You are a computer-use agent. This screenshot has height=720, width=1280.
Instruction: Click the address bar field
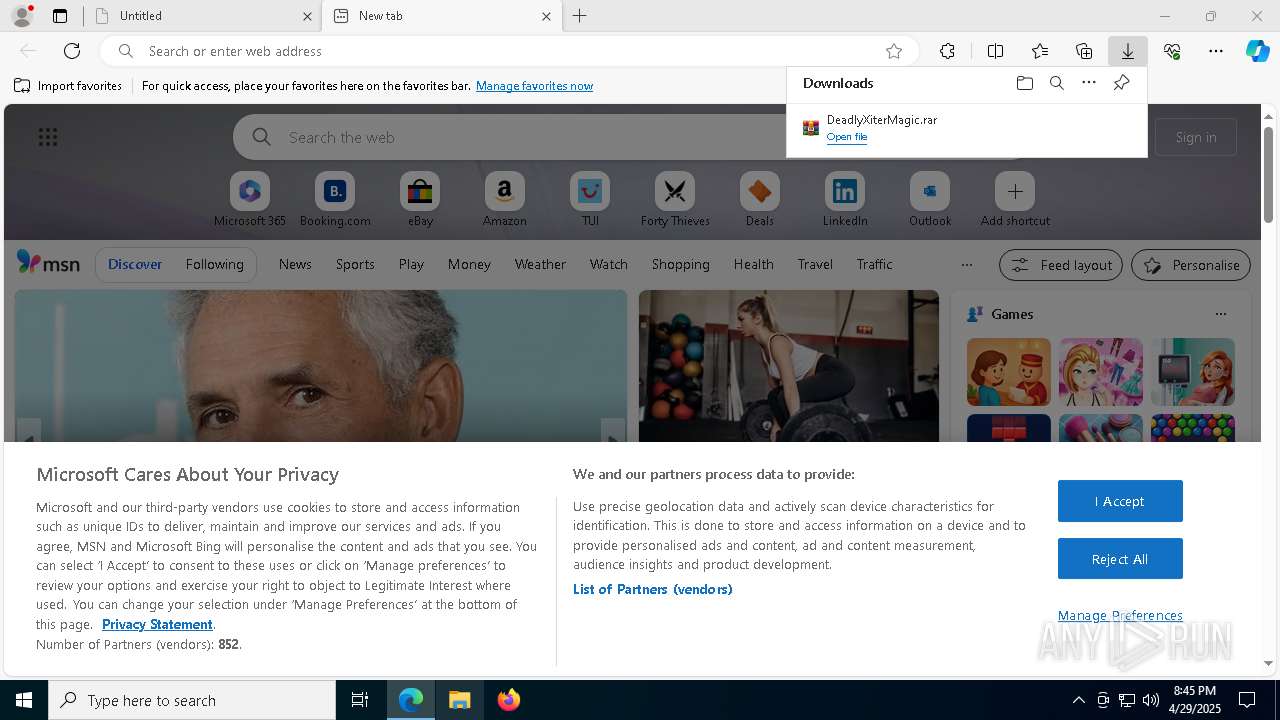pos(510,51)
